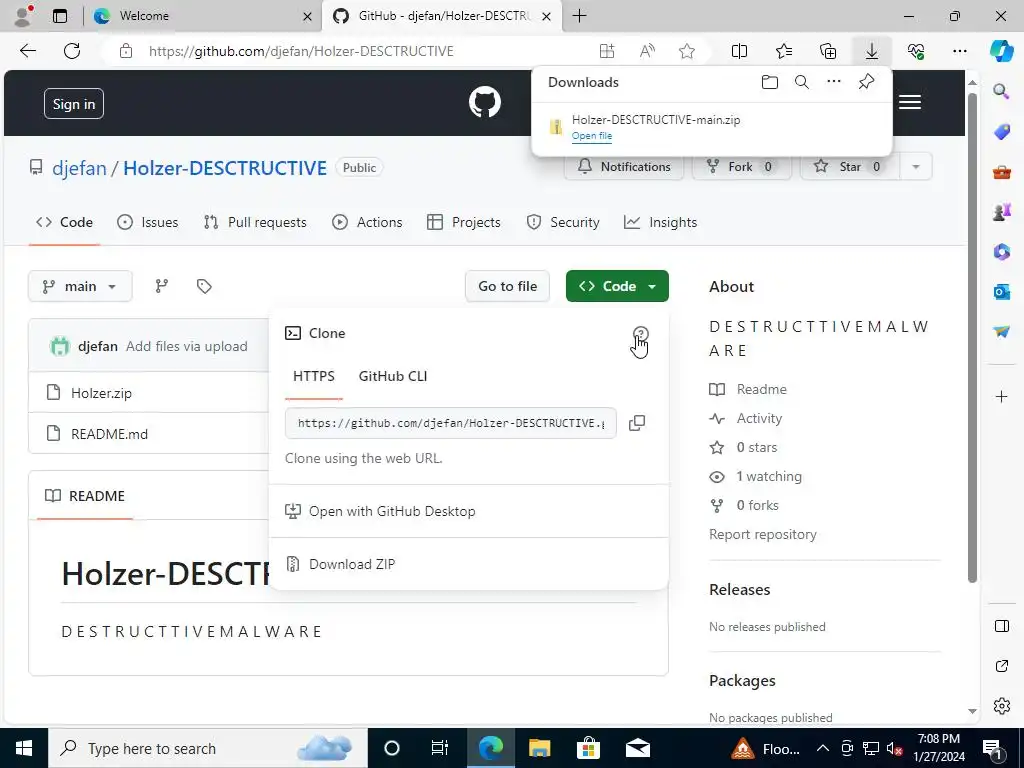Open the Actions tab
This screenshot has width=1024, height=768.
tap(367, 223)
